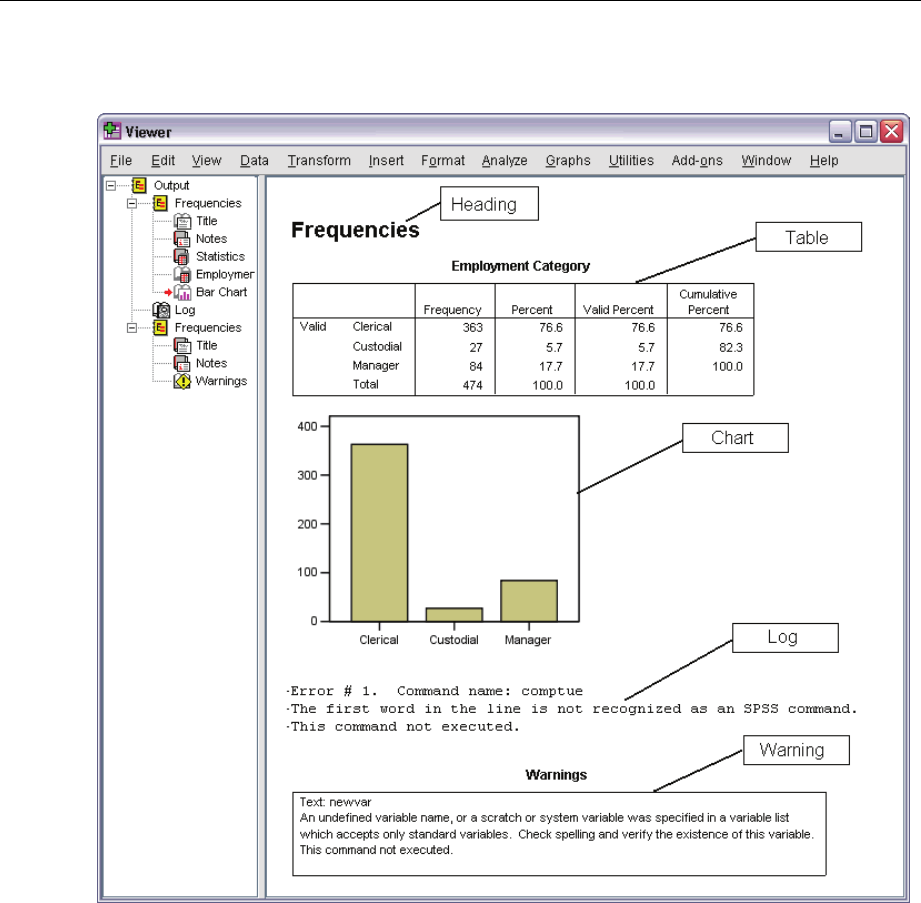
Task: Click the 'Text: newvar' warning line
Action: tap(335, 802)
